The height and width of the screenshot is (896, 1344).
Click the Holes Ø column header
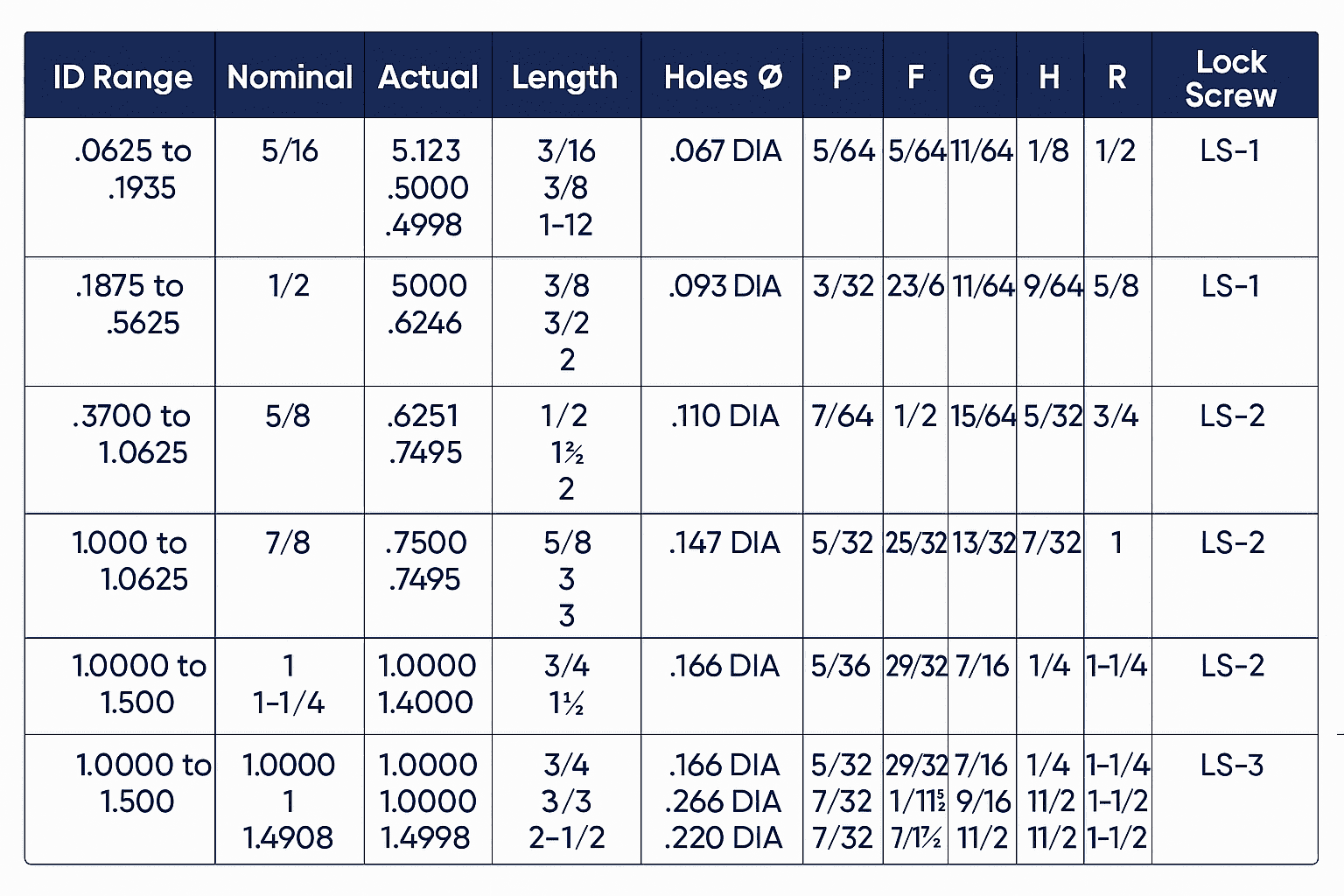(x=723, y=77)
